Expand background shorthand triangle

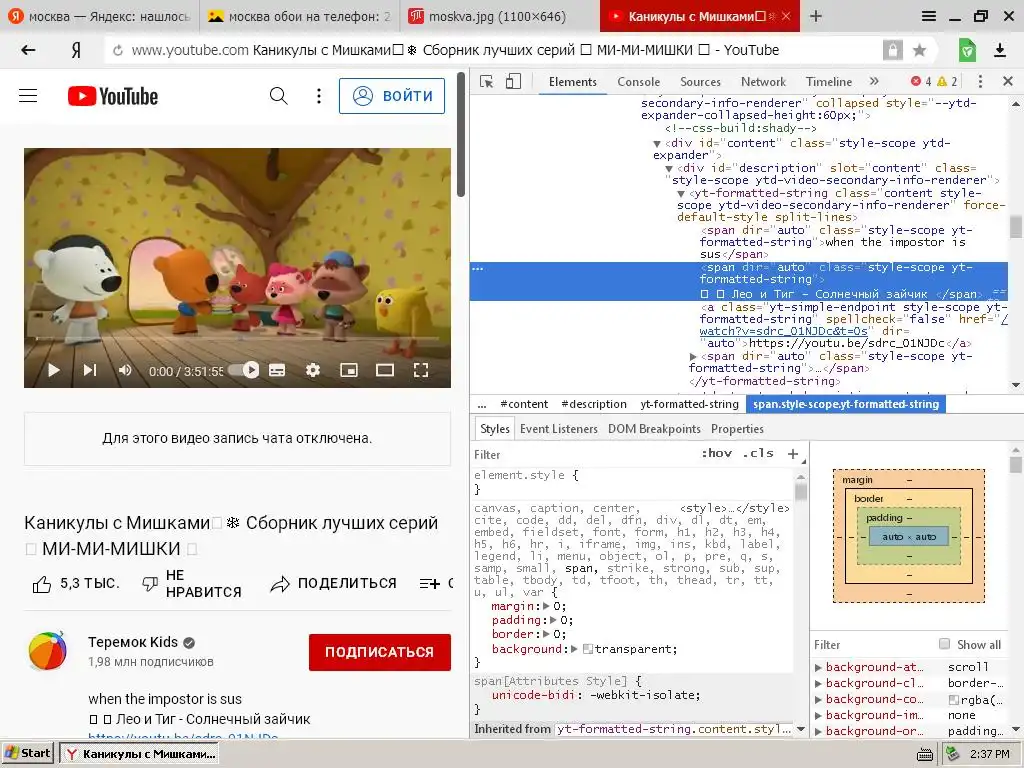[x=574, y=649]
